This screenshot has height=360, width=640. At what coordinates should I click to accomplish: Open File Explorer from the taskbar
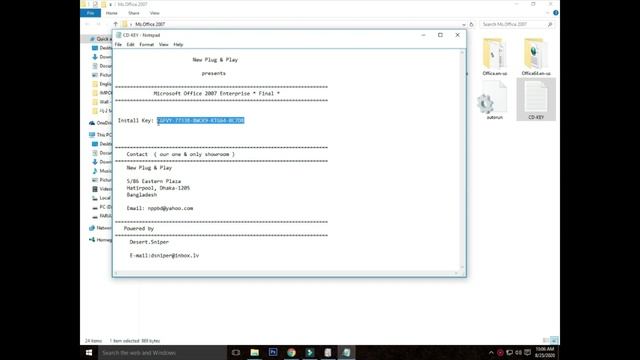tap(255, 353)
